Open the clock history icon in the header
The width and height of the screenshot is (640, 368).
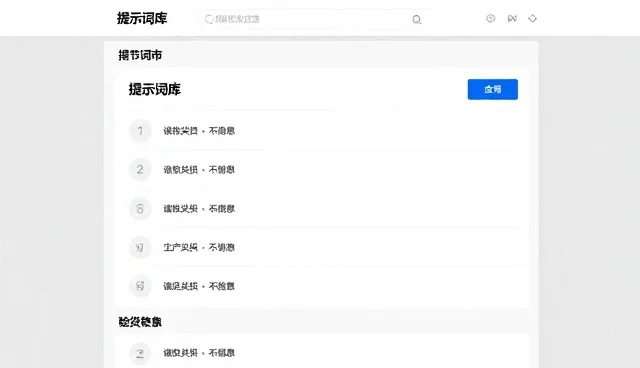coord(491,18)
